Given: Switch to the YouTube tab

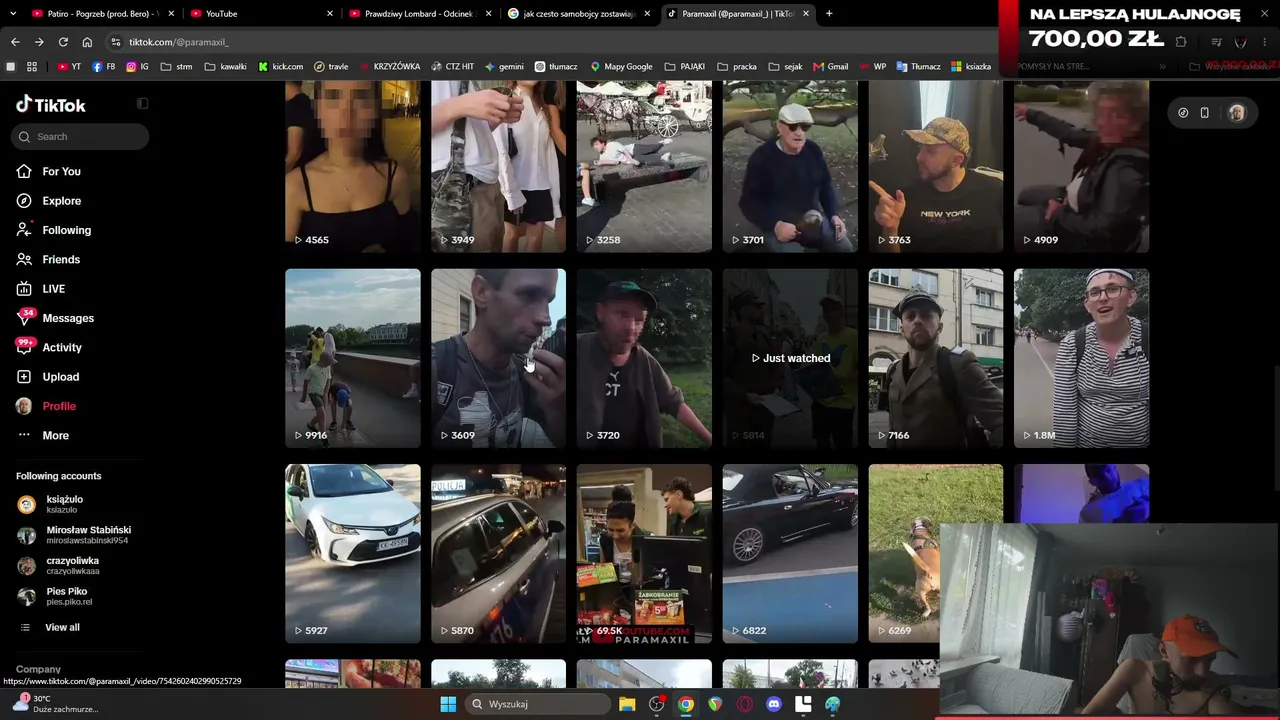Looking at the screenshot, I should (262, 14).
